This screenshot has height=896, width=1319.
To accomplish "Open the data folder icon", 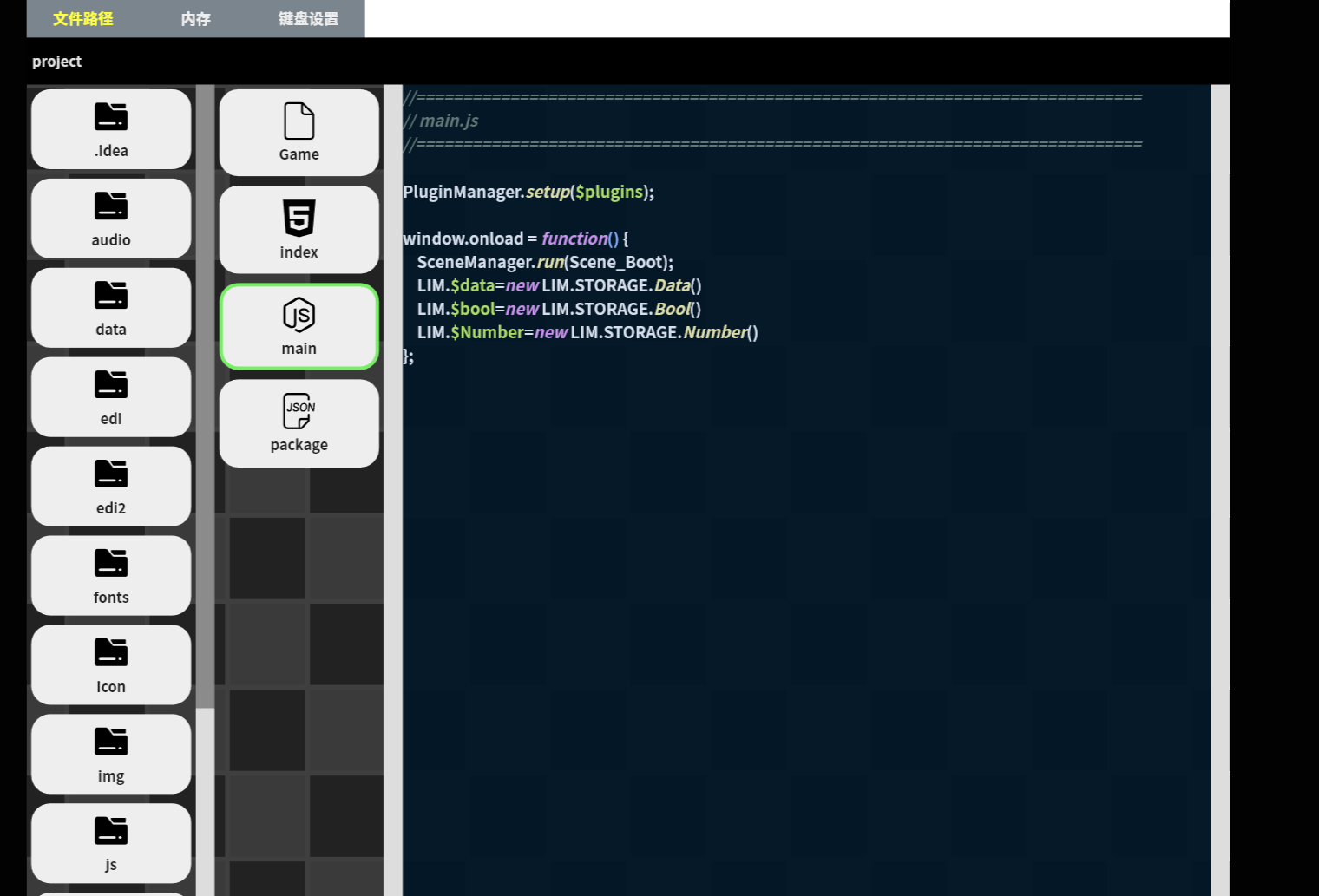I will coord(111,296).
